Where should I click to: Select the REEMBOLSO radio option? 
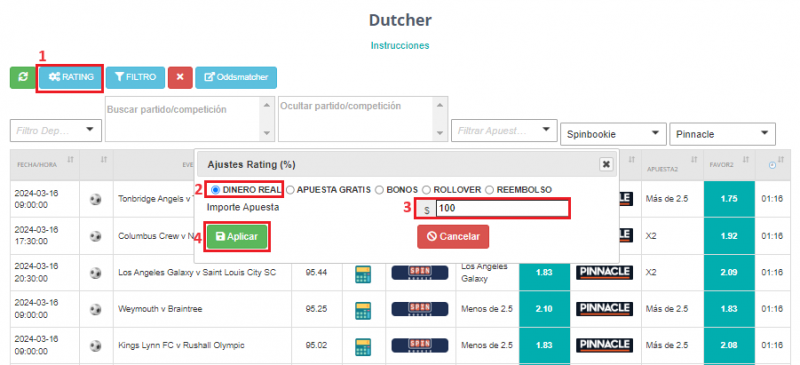(x=489, y=190)
